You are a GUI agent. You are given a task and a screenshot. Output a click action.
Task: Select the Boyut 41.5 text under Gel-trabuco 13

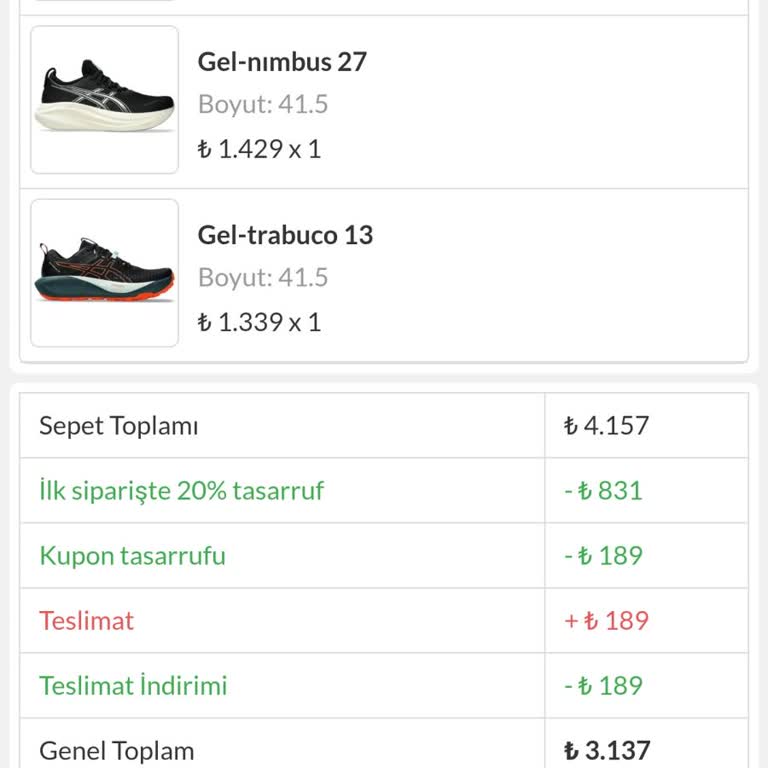click(263, 278)
